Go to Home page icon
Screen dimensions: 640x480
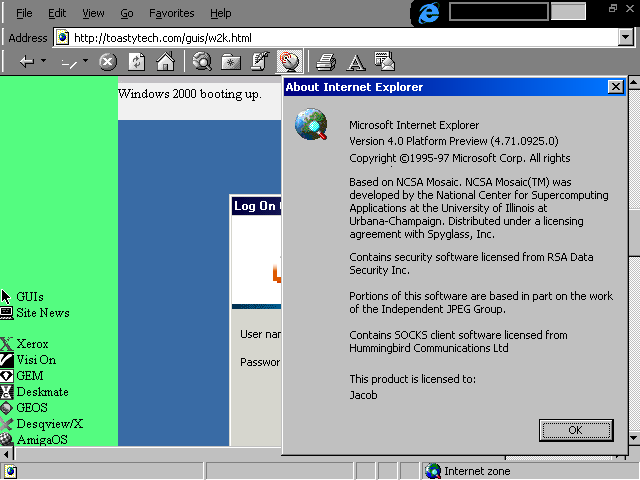[165, 62]
